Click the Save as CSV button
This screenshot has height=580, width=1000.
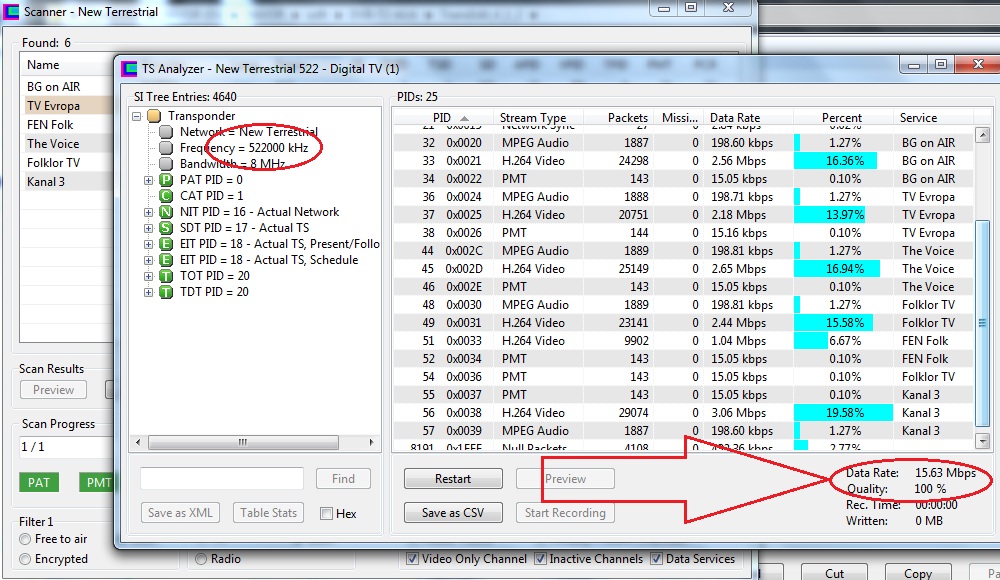453,512
